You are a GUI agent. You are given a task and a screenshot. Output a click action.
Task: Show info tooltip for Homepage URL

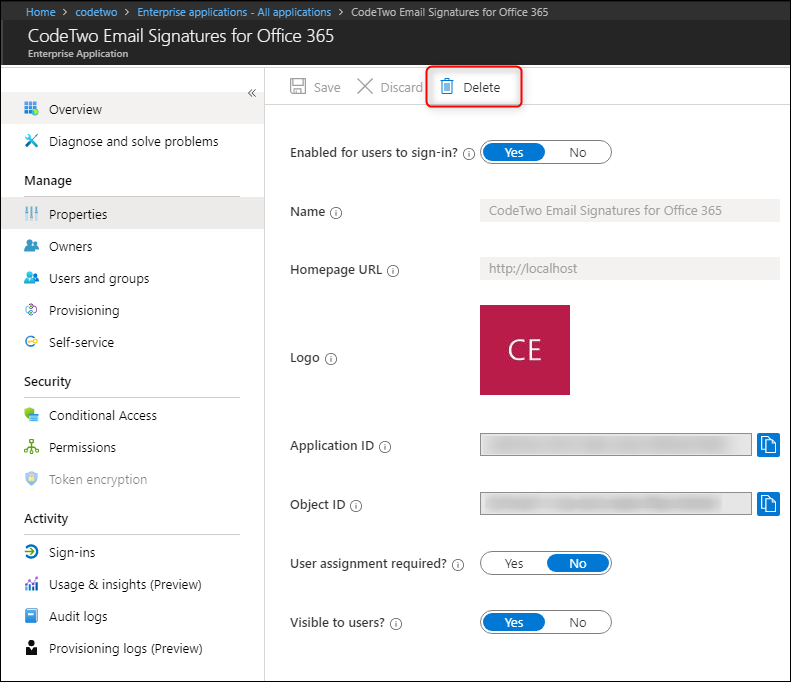click(392, 271)
